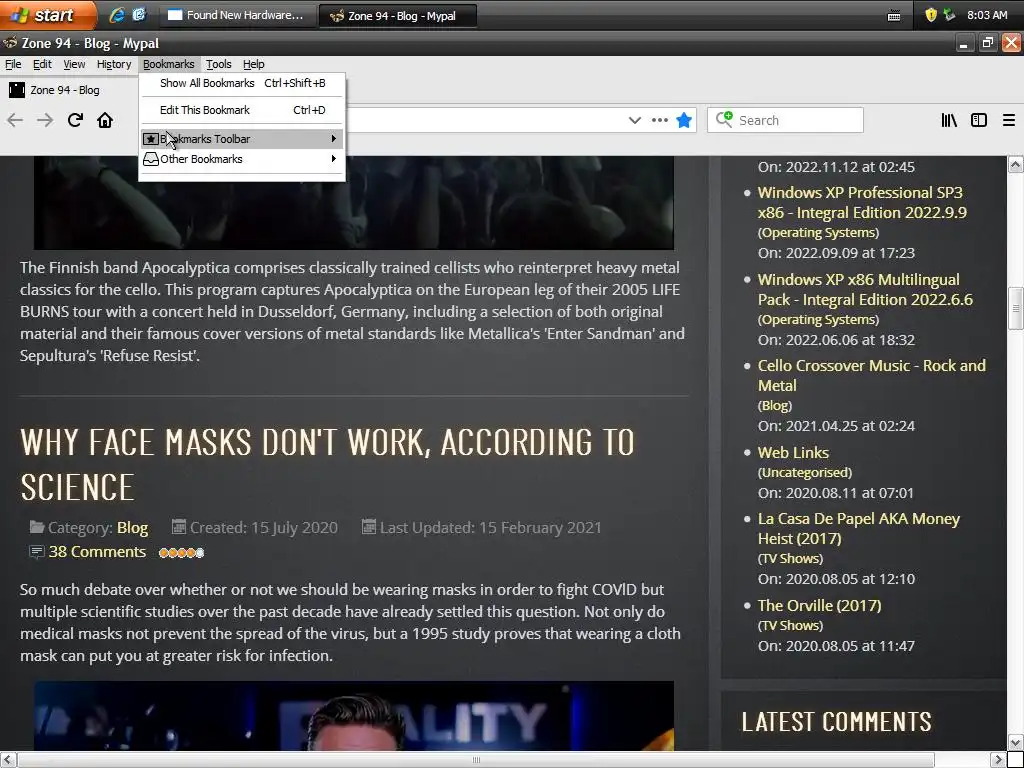Open Windows XP x86 Multilingual Pack link
This screenshot has width=1024, height=768.
click(865, 289)
